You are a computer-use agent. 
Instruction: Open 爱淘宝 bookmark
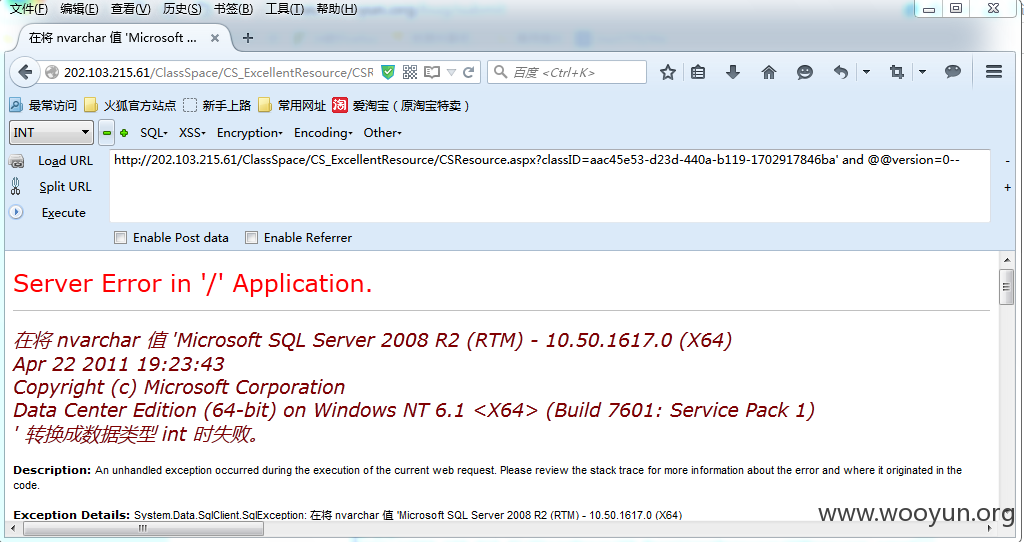click(402, 105)
